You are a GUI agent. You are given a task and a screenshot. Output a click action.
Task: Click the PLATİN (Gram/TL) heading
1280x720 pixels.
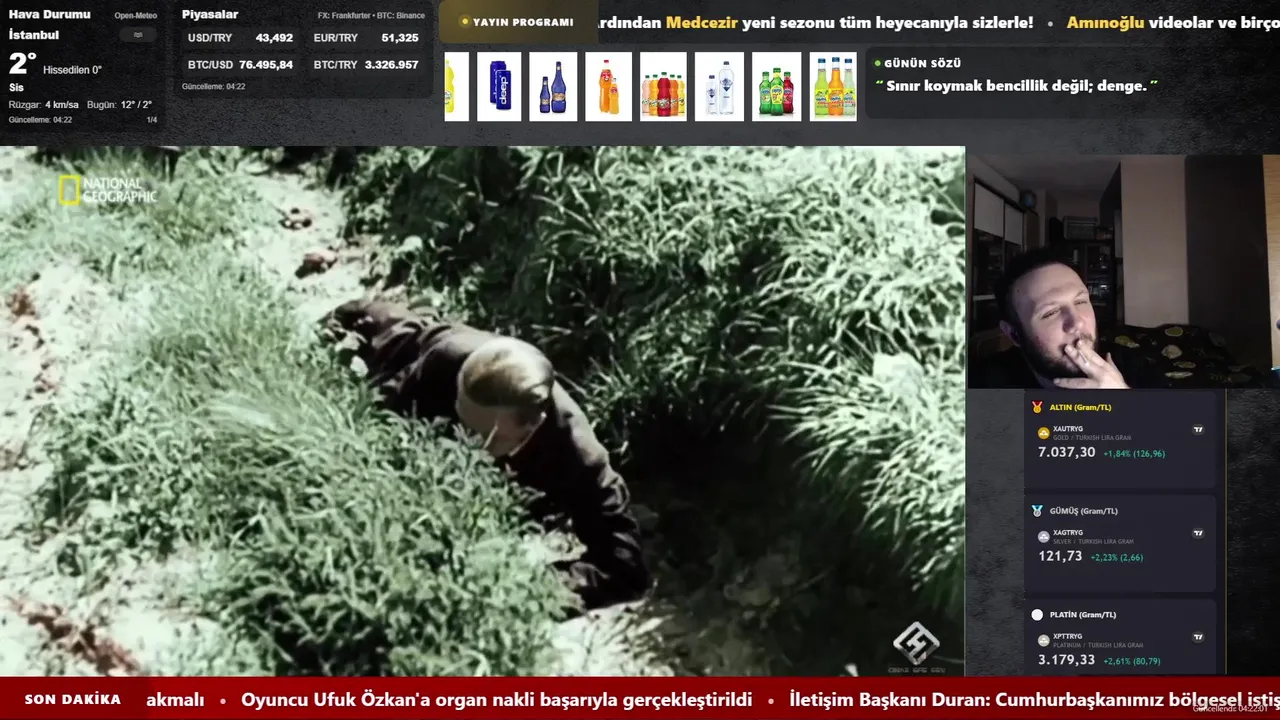click(1082, 615)
